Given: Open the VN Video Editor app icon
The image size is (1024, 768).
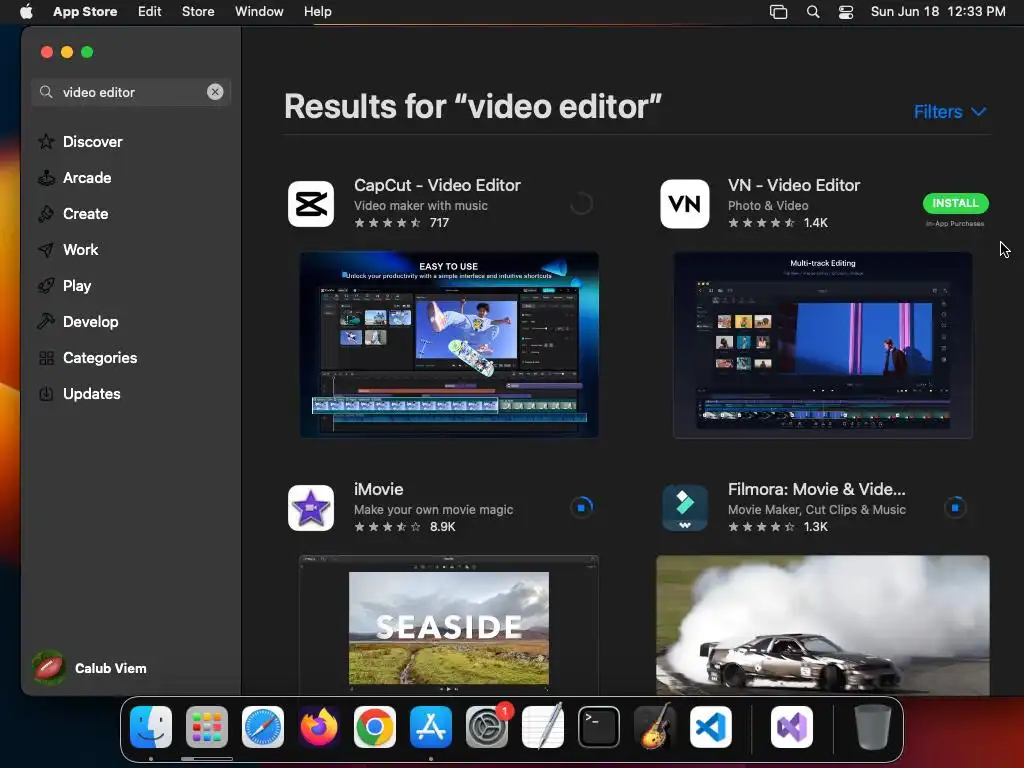Looking at the screenshot, I should pos(684,204).
